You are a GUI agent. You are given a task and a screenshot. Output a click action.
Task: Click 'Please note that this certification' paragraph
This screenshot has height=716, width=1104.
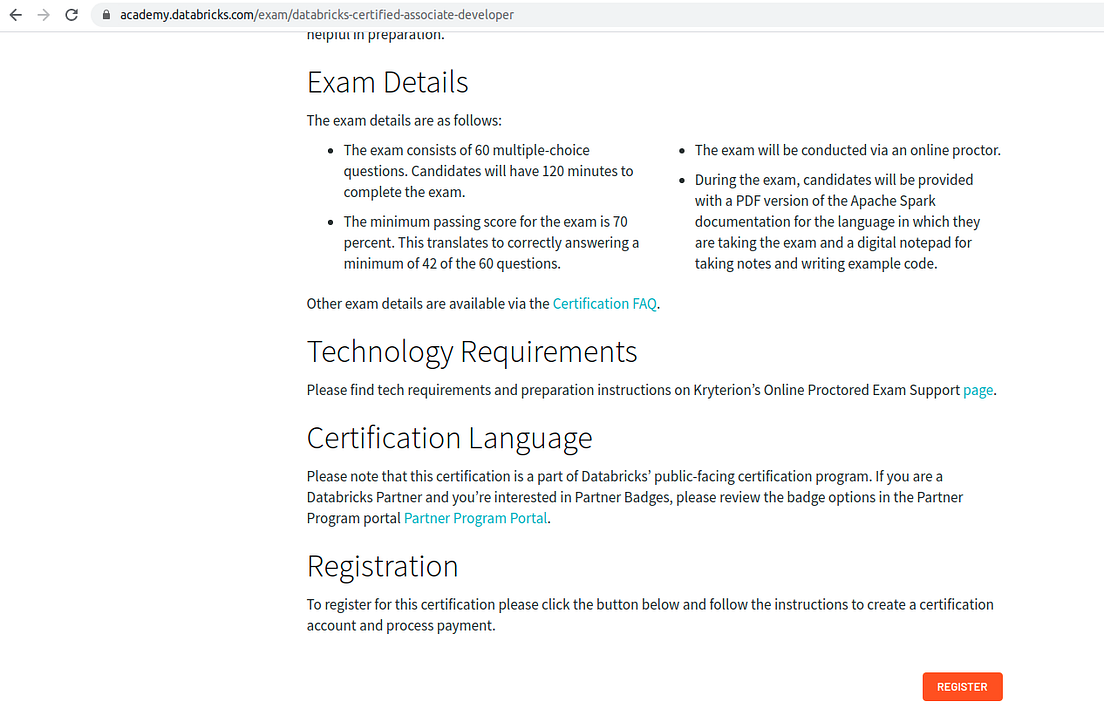[x=634, y=497]
